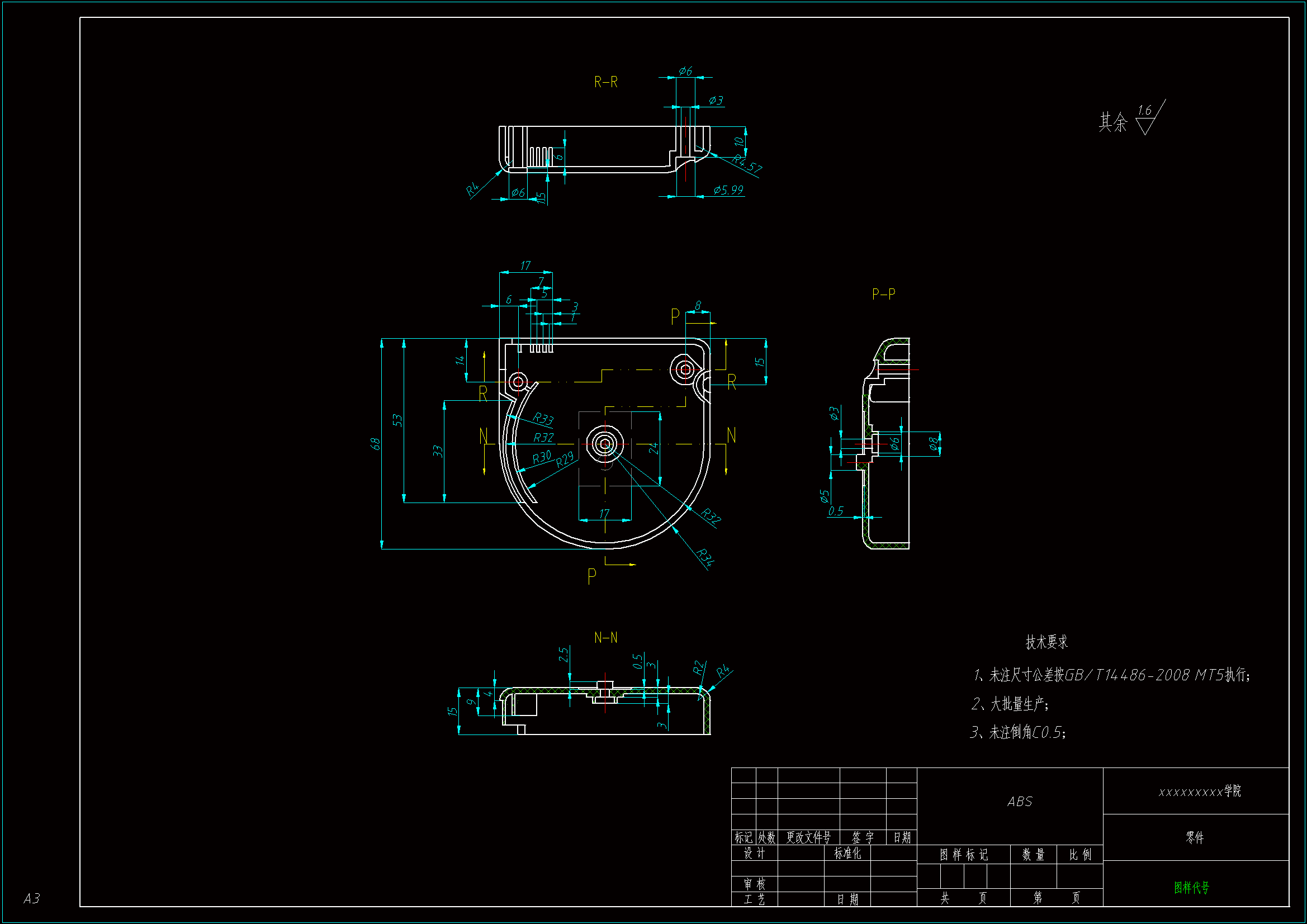Select the 其余 roughness note text
This screenshot has height=924, width=1307.
point(1112,122)
